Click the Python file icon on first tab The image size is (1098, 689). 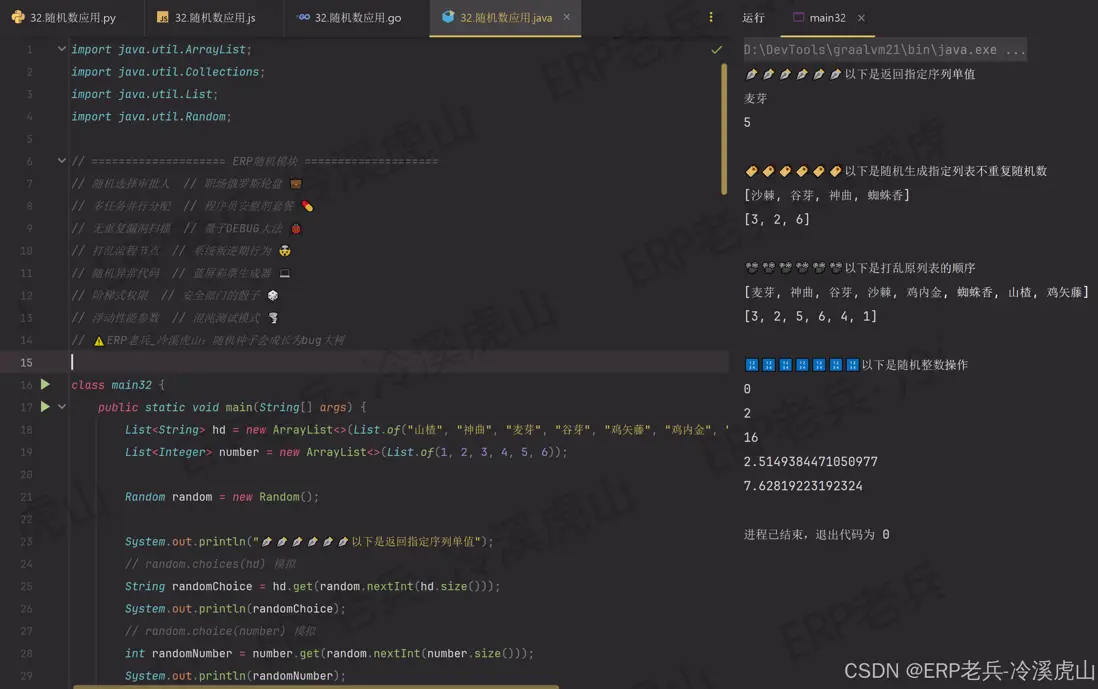coord(18,18)
